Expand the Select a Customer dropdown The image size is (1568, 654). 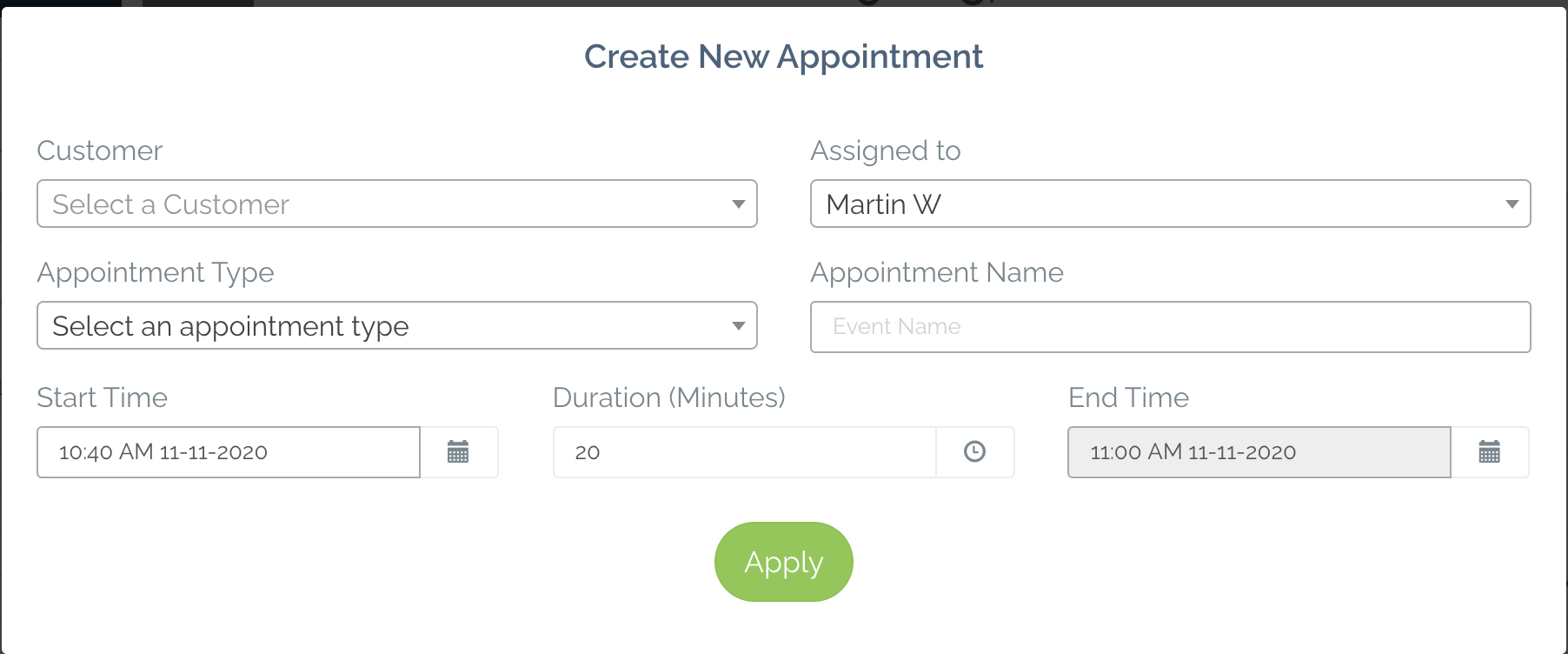[x=397, y=204]
